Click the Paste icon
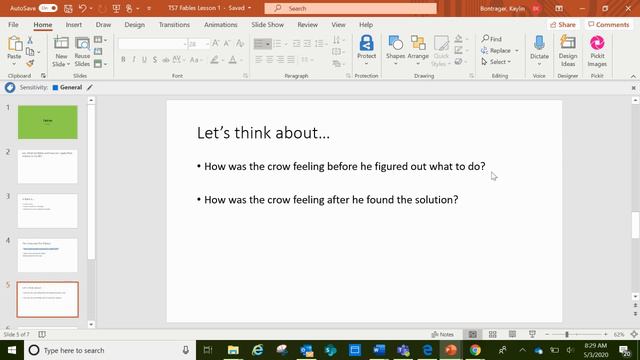Screen dimensions: 640x360 pos(15,44)
